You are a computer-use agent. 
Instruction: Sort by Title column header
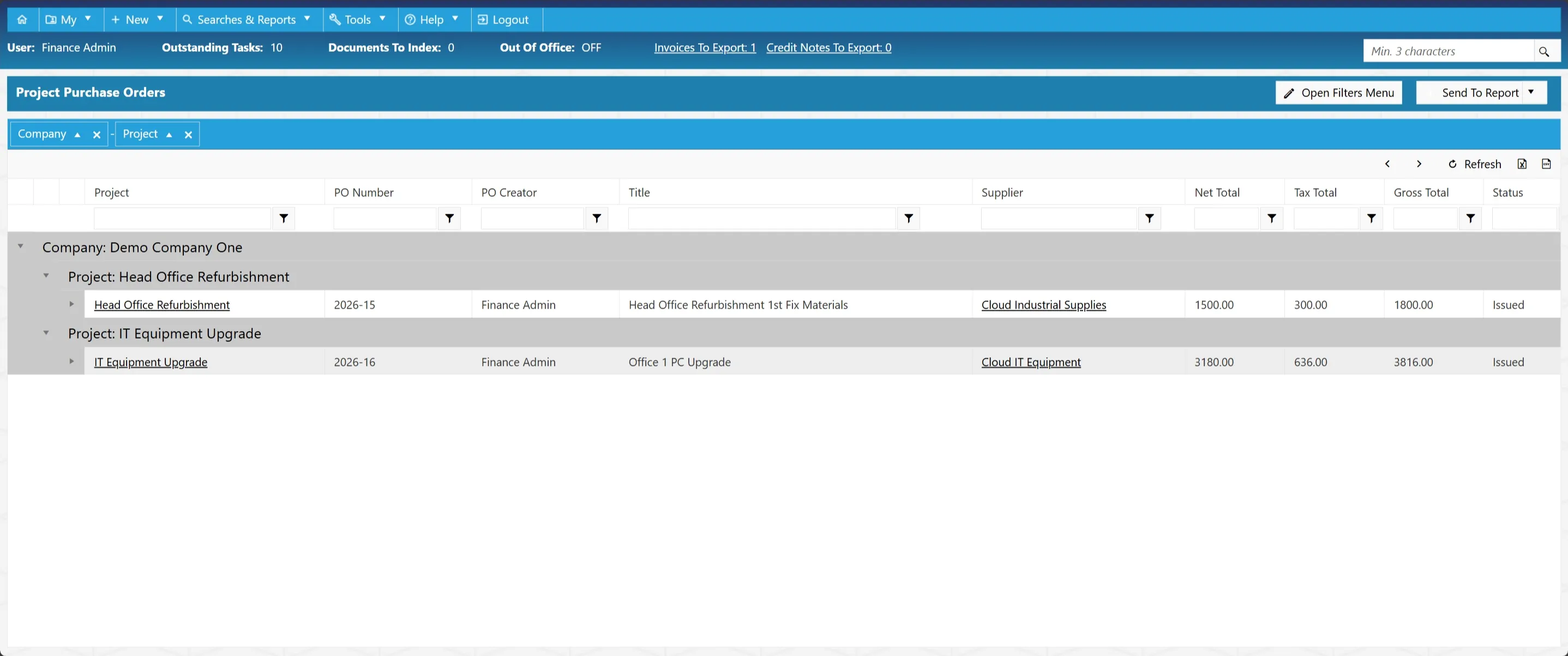click(x=639, y=192)
